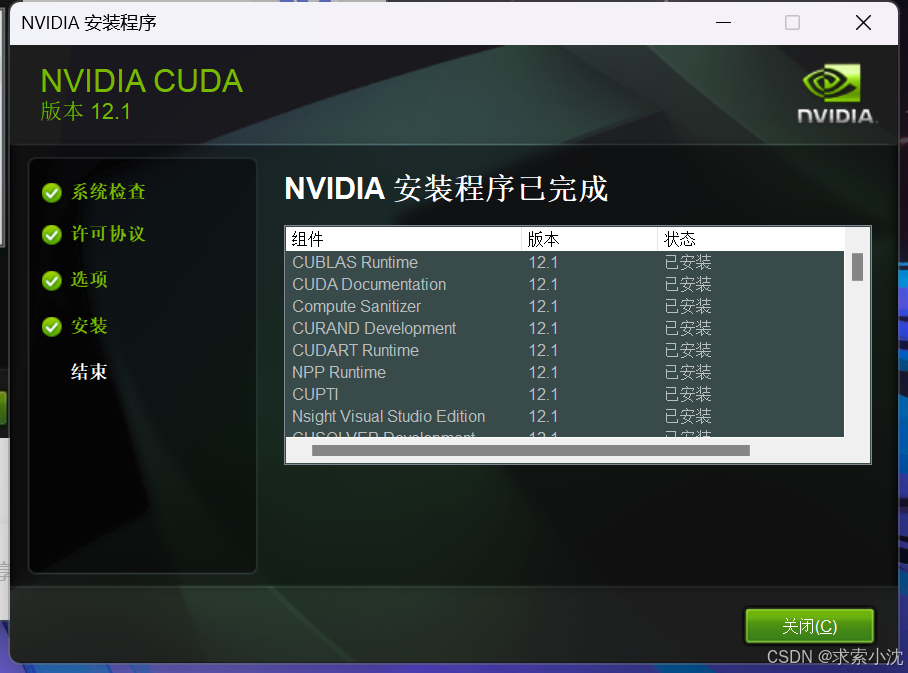Screen dimensions: 908x673
Task: Click the green checkmark beside 系统检查
Action: coord(52,192)
